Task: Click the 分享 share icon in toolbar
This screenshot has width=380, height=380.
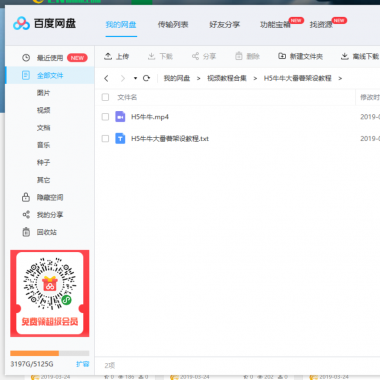Action: click(195, 56)
